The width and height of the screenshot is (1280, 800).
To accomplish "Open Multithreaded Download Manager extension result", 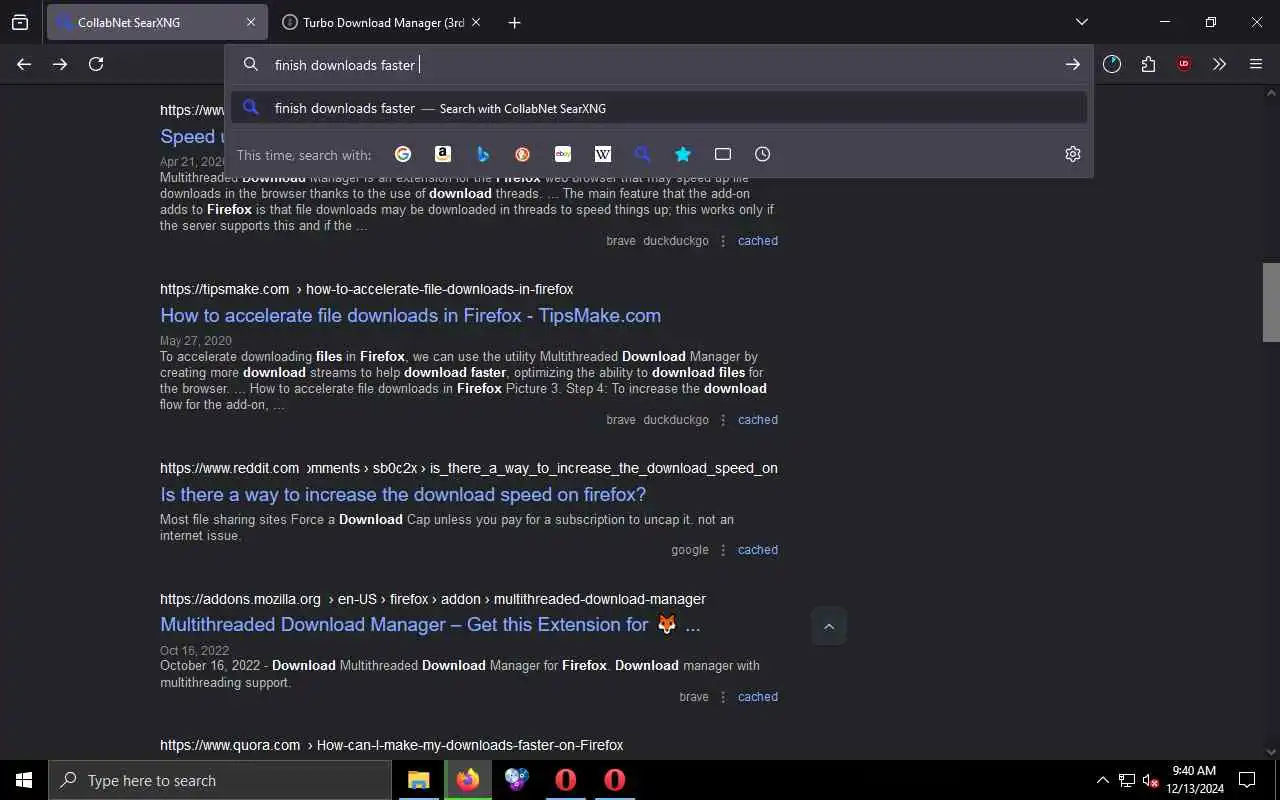I will [x=430, y=624].
